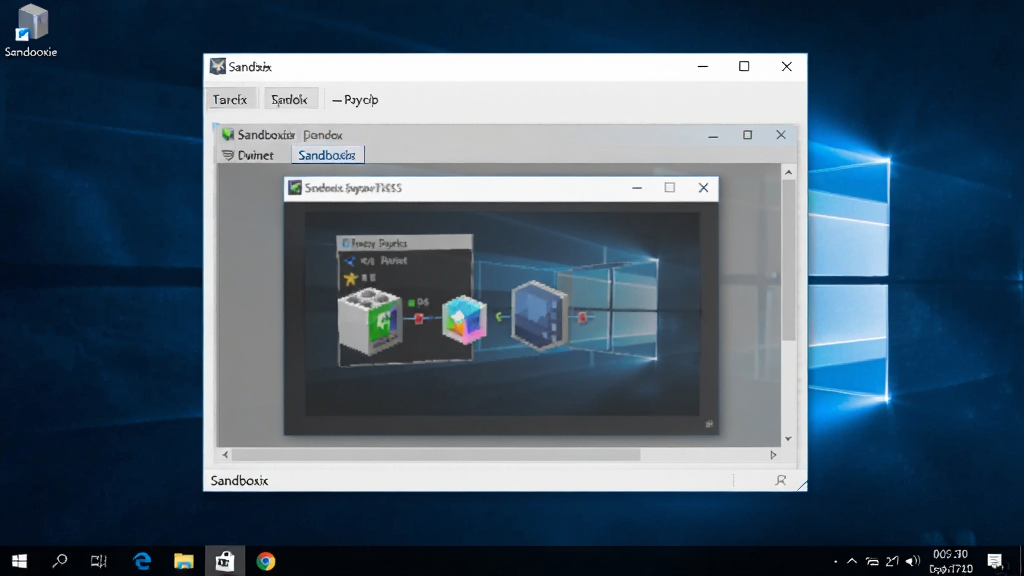Open the Paycip menu item

(x=355, y=99)
